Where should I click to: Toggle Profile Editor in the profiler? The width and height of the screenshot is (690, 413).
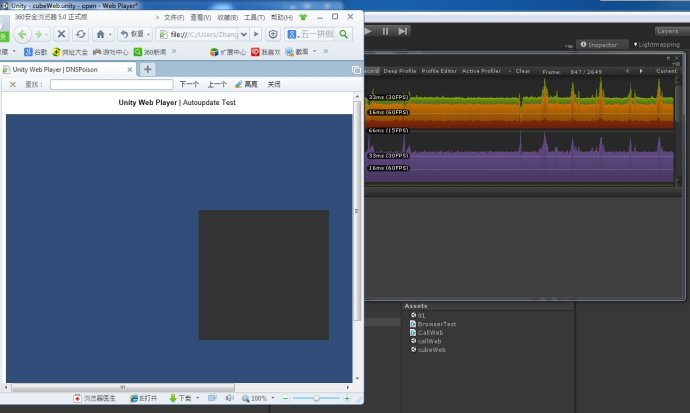[438, 71]
